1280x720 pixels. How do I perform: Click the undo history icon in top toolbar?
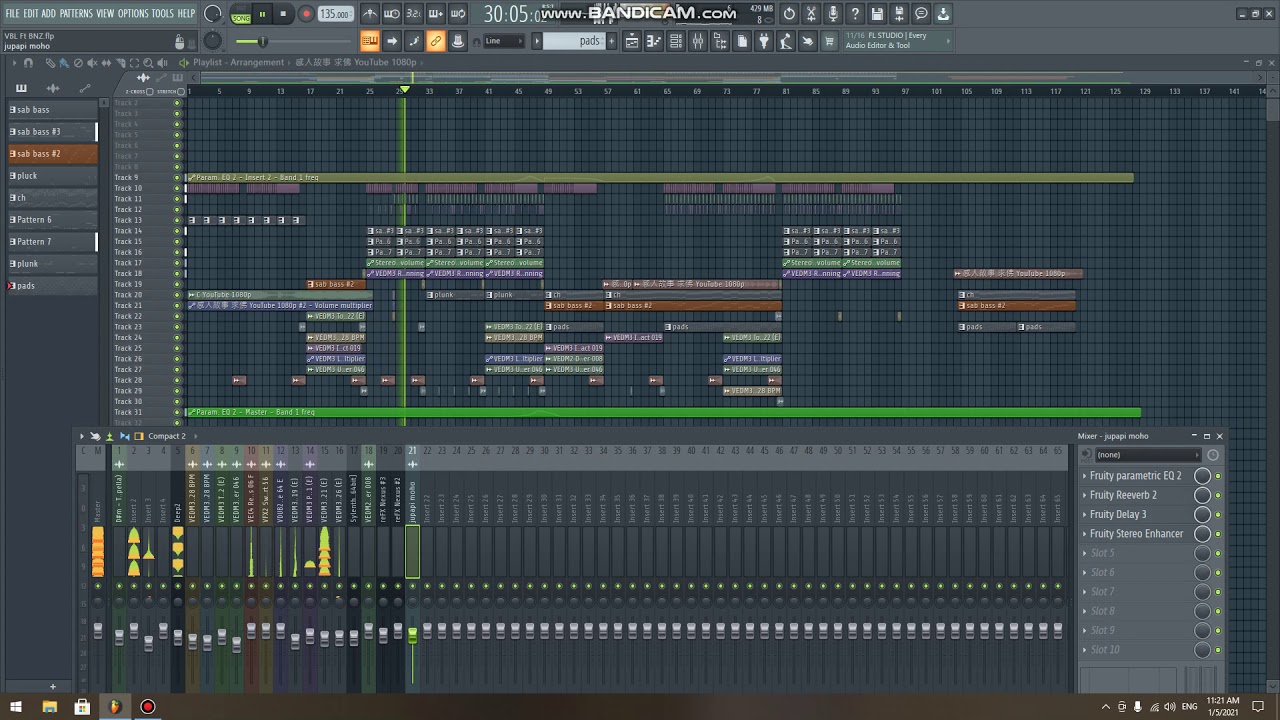click(788, 14)
